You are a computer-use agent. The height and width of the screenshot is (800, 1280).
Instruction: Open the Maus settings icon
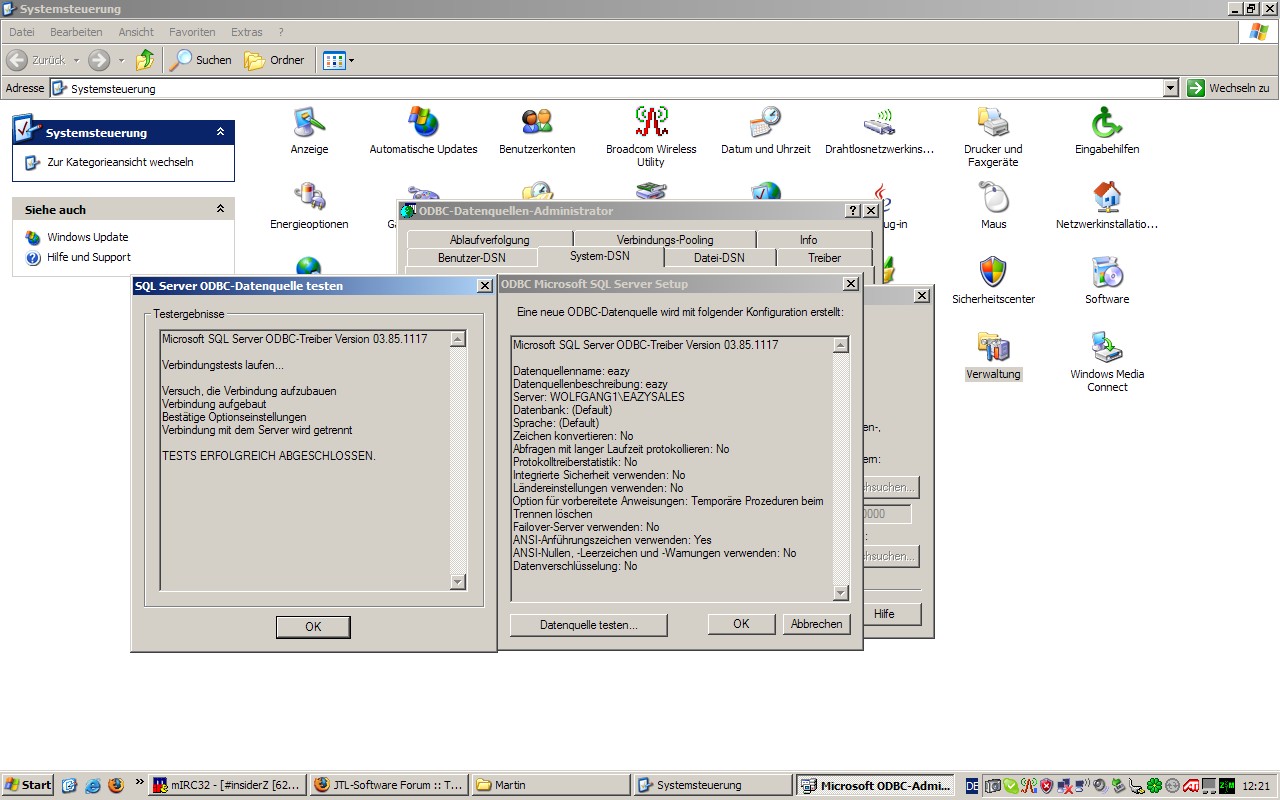993,198
